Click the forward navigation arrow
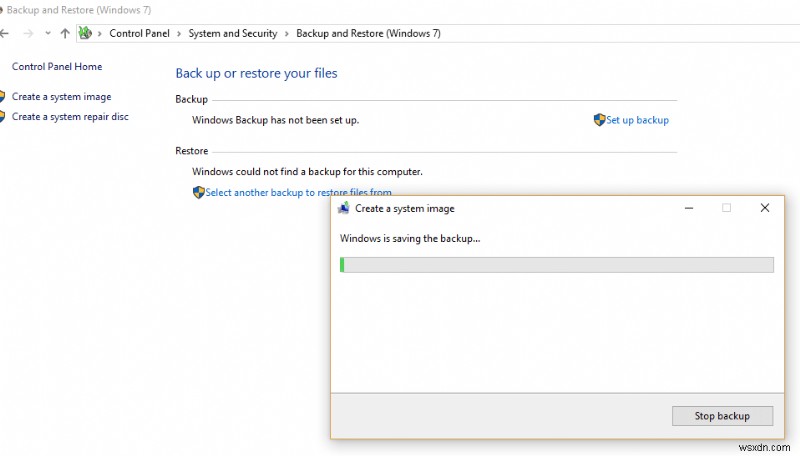Image resolution: width=800 pixels, height=456 pixels. coord(26,33)
